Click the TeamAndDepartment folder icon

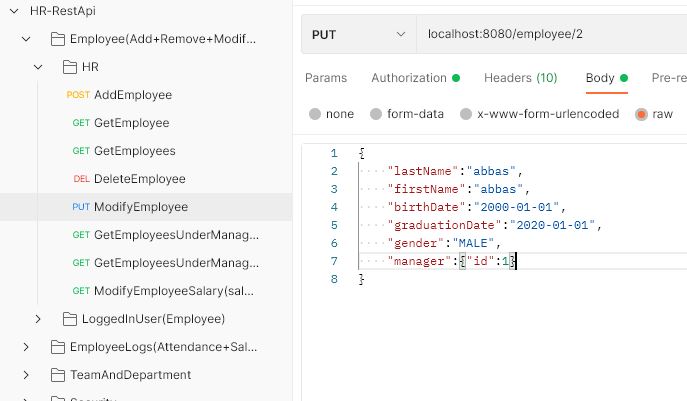point(58,375)
